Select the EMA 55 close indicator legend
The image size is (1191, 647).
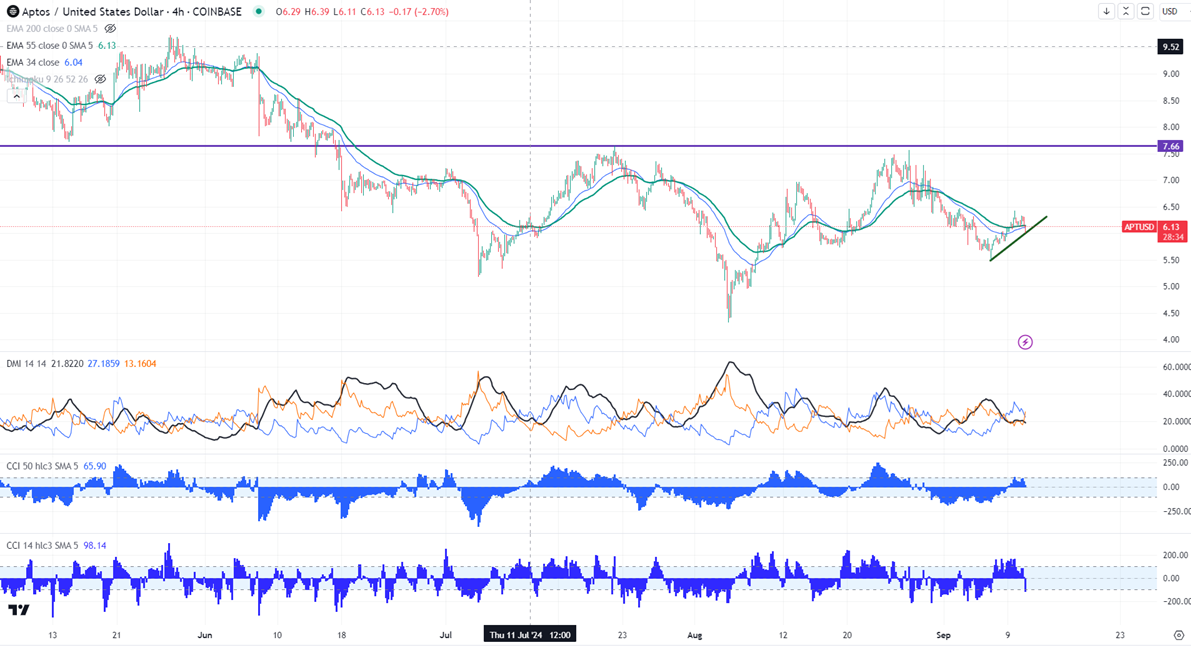click(49, 46)
